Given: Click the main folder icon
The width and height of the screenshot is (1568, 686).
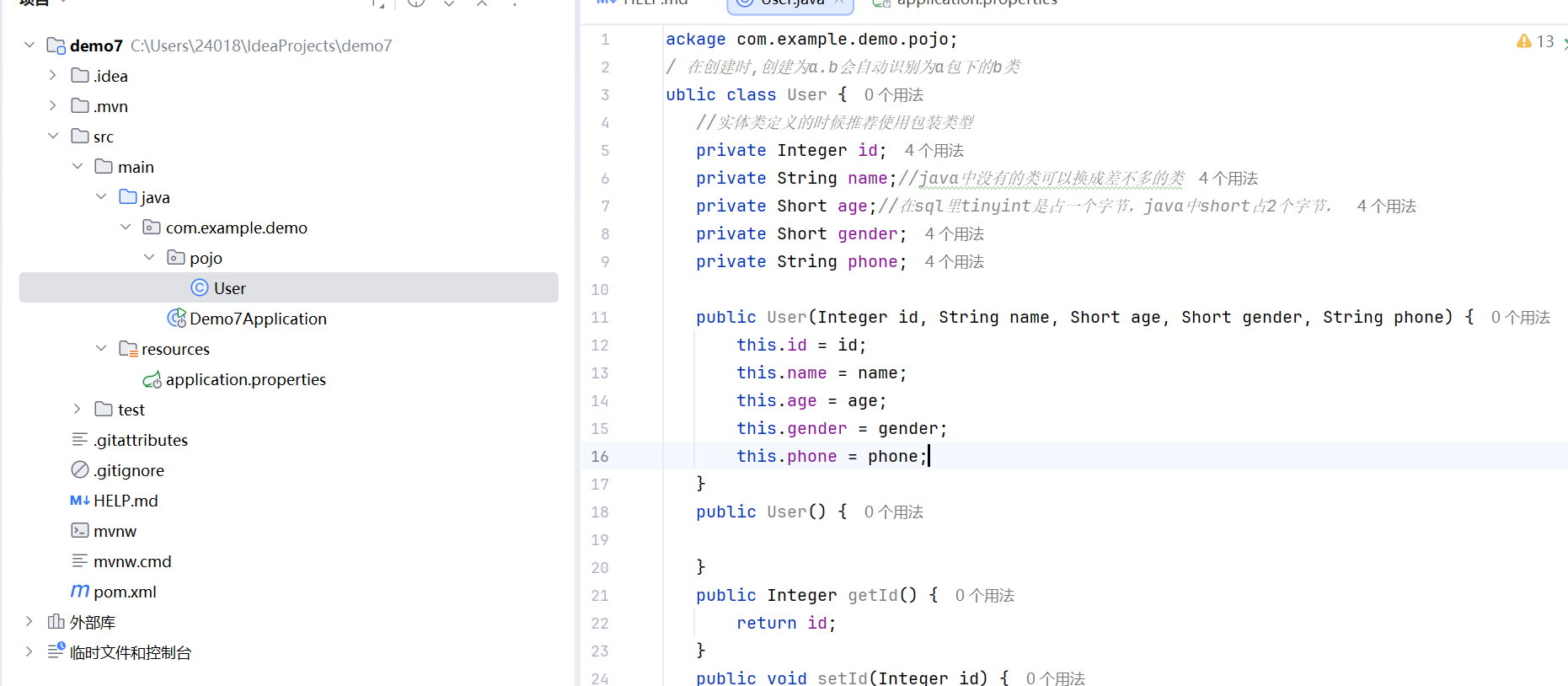Looking at the screenshot, I should coord(104,167).
